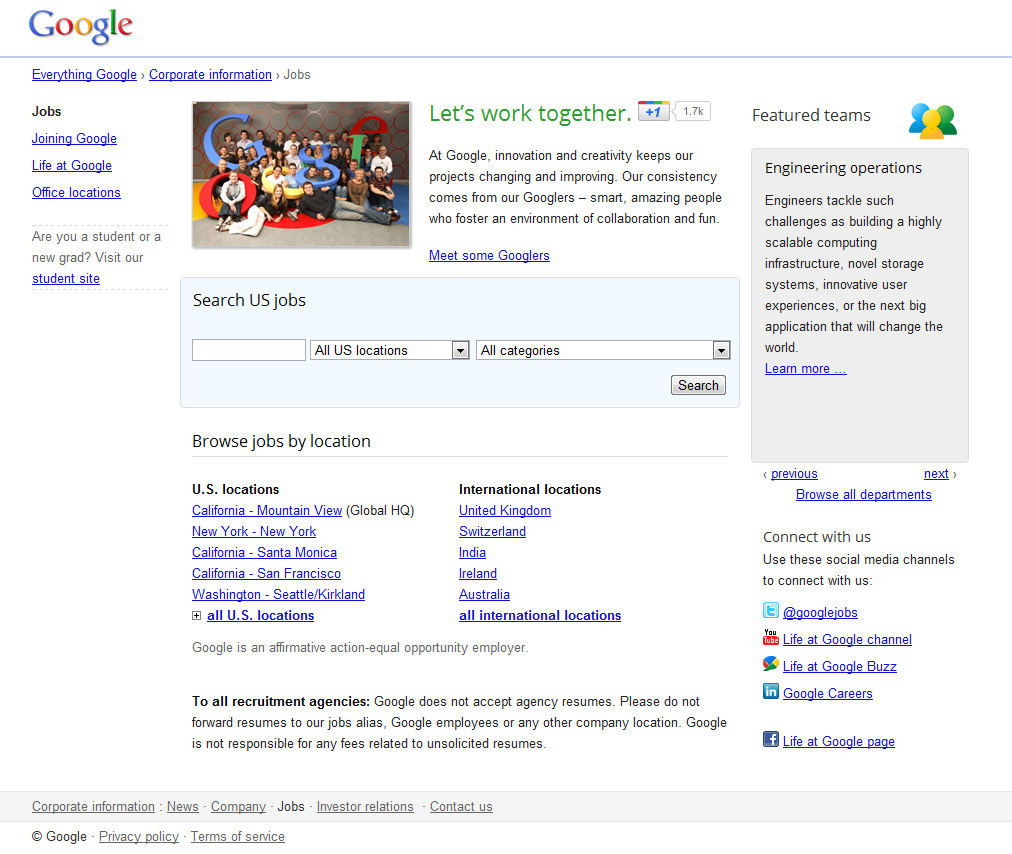This screenshot has width=1012, height=854.
Task: Click the Google Buzz icon
Action: pos(771,664)
